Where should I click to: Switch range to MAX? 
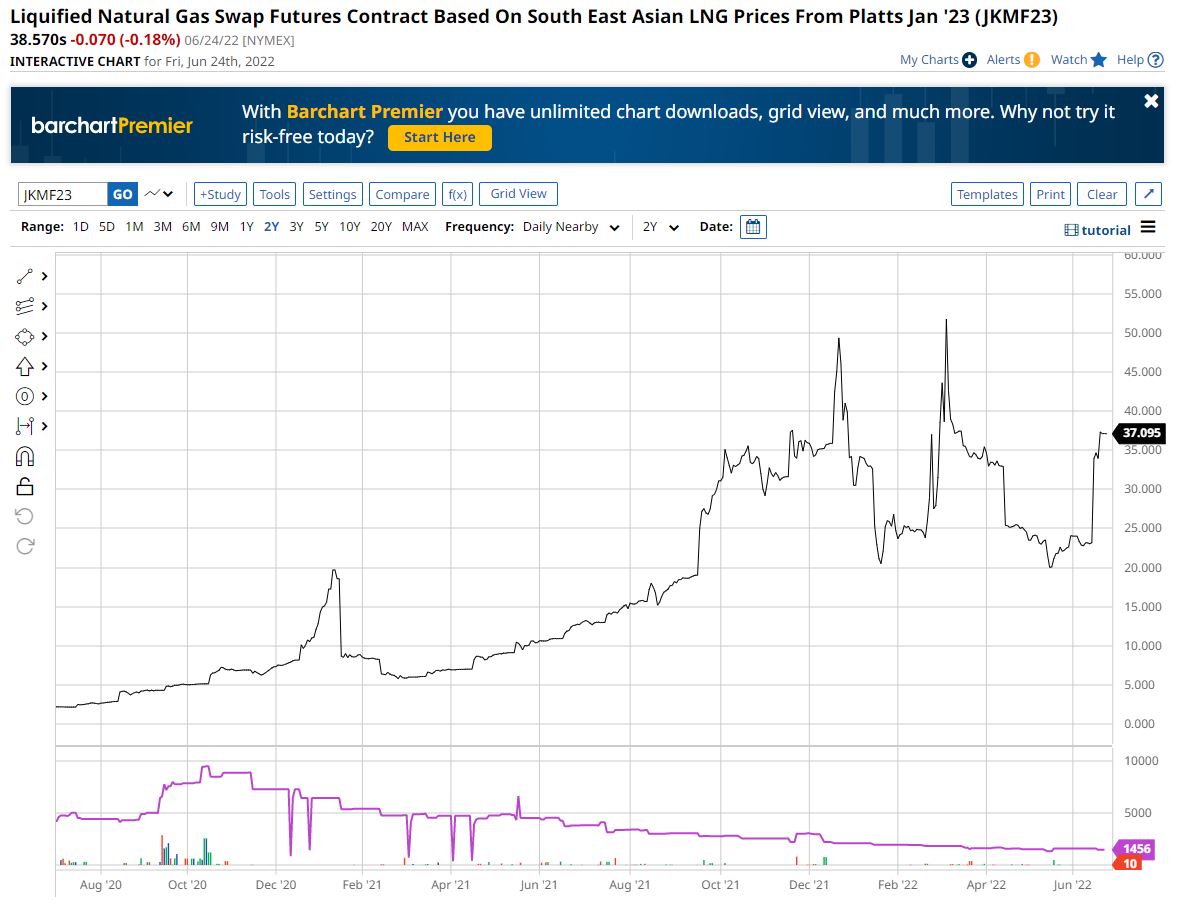coord(415,227)
